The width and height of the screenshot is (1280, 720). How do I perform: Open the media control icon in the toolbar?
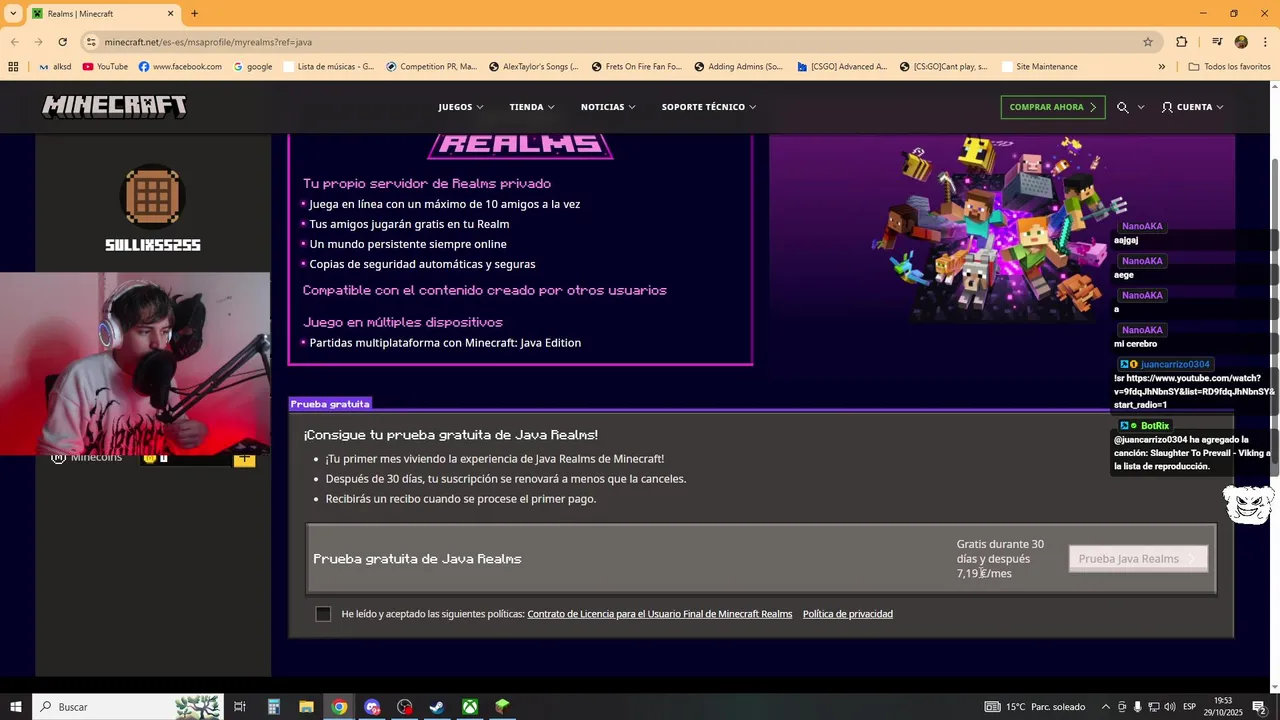pos(1217,42)
